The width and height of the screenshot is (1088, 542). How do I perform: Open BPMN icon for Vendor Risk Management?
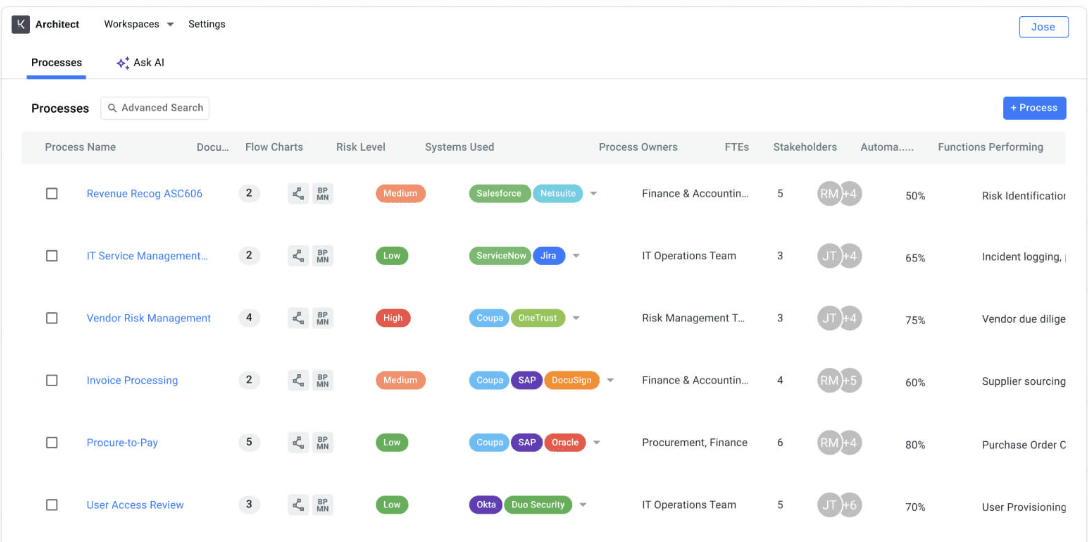(x=323, y=319)
